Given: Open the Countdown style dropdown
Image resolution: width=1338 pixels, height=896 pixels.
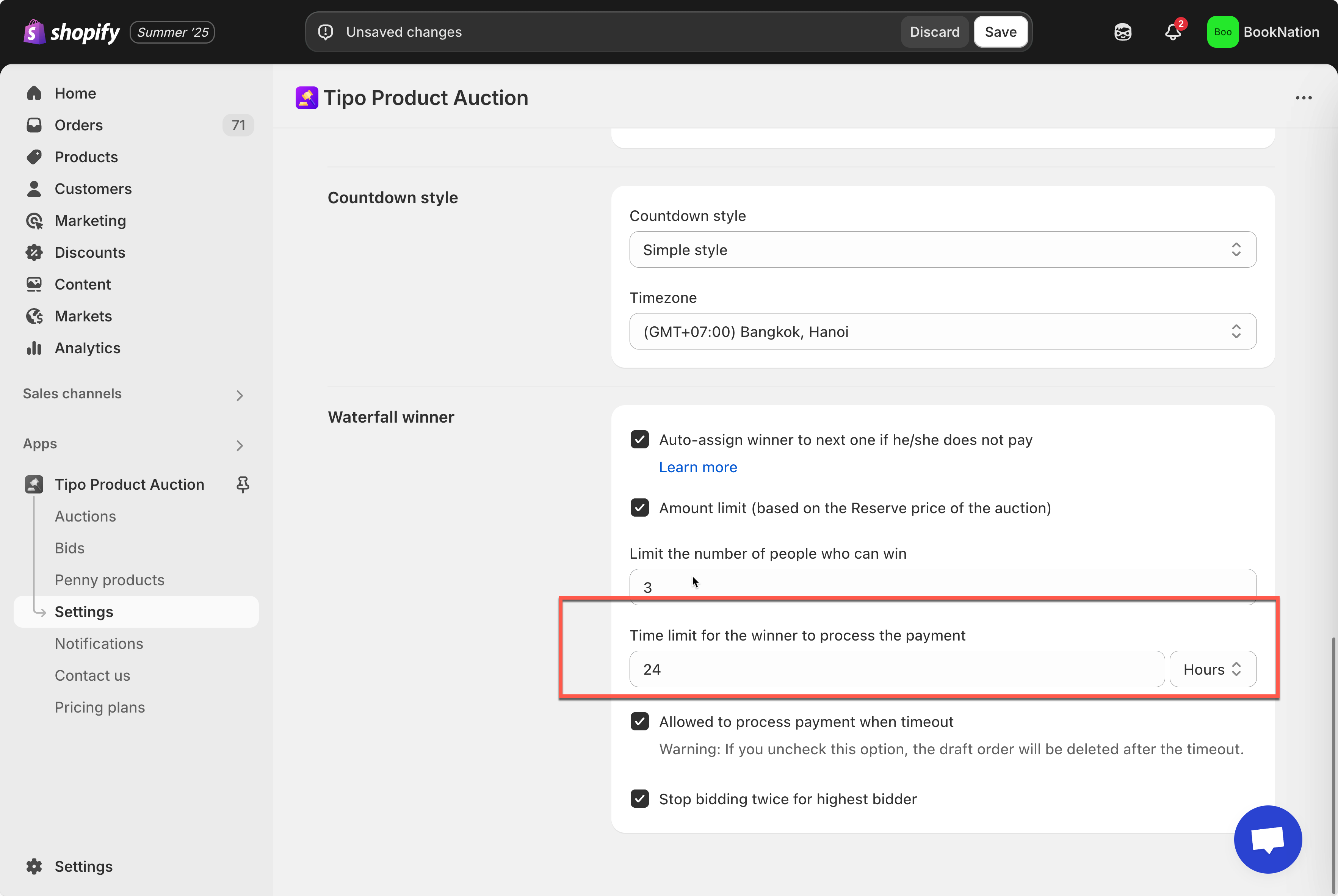Looking at the screenshot, I should pyautogui.click(x=942, y=250).
